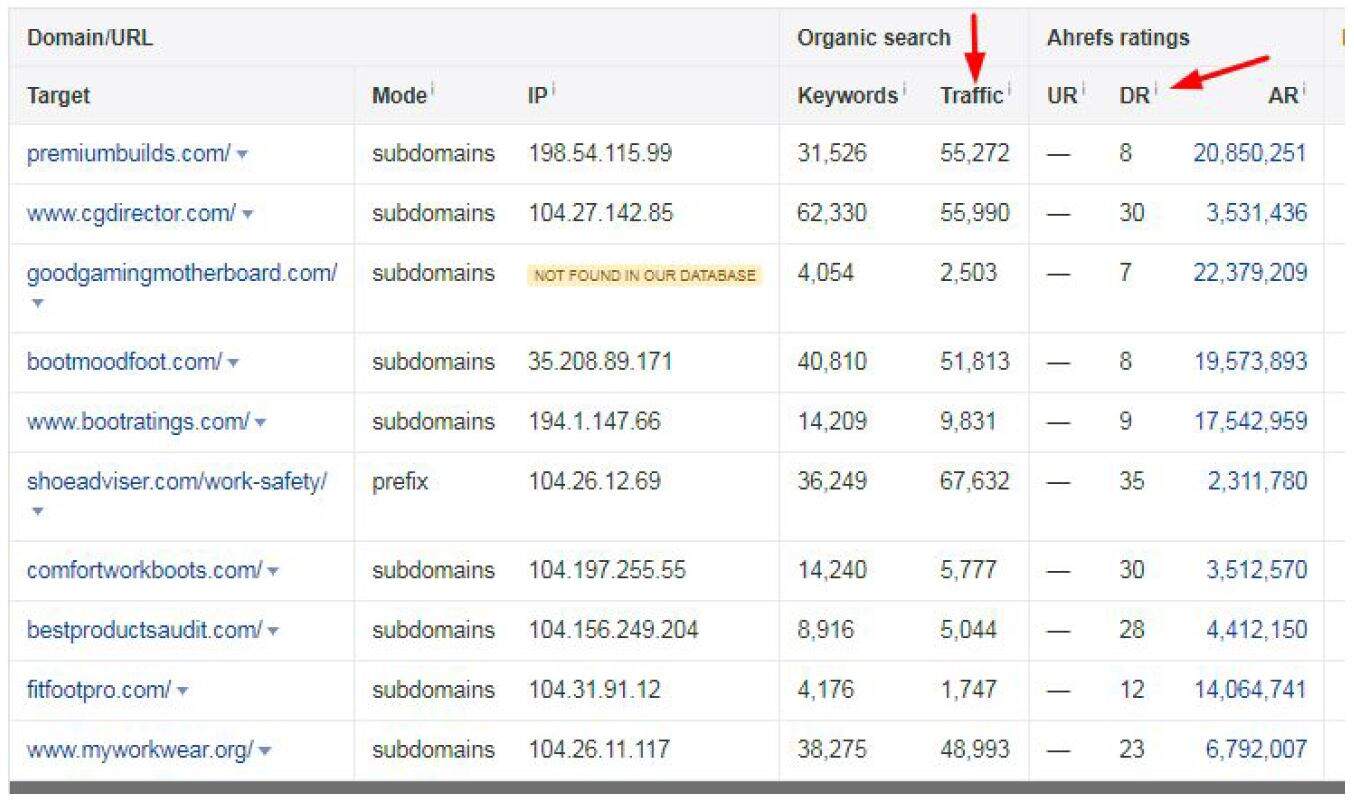The image size is (1354, 802).
Task: Open the bootmoodfoot.com target menu arrow
Action: coord(233,363)
